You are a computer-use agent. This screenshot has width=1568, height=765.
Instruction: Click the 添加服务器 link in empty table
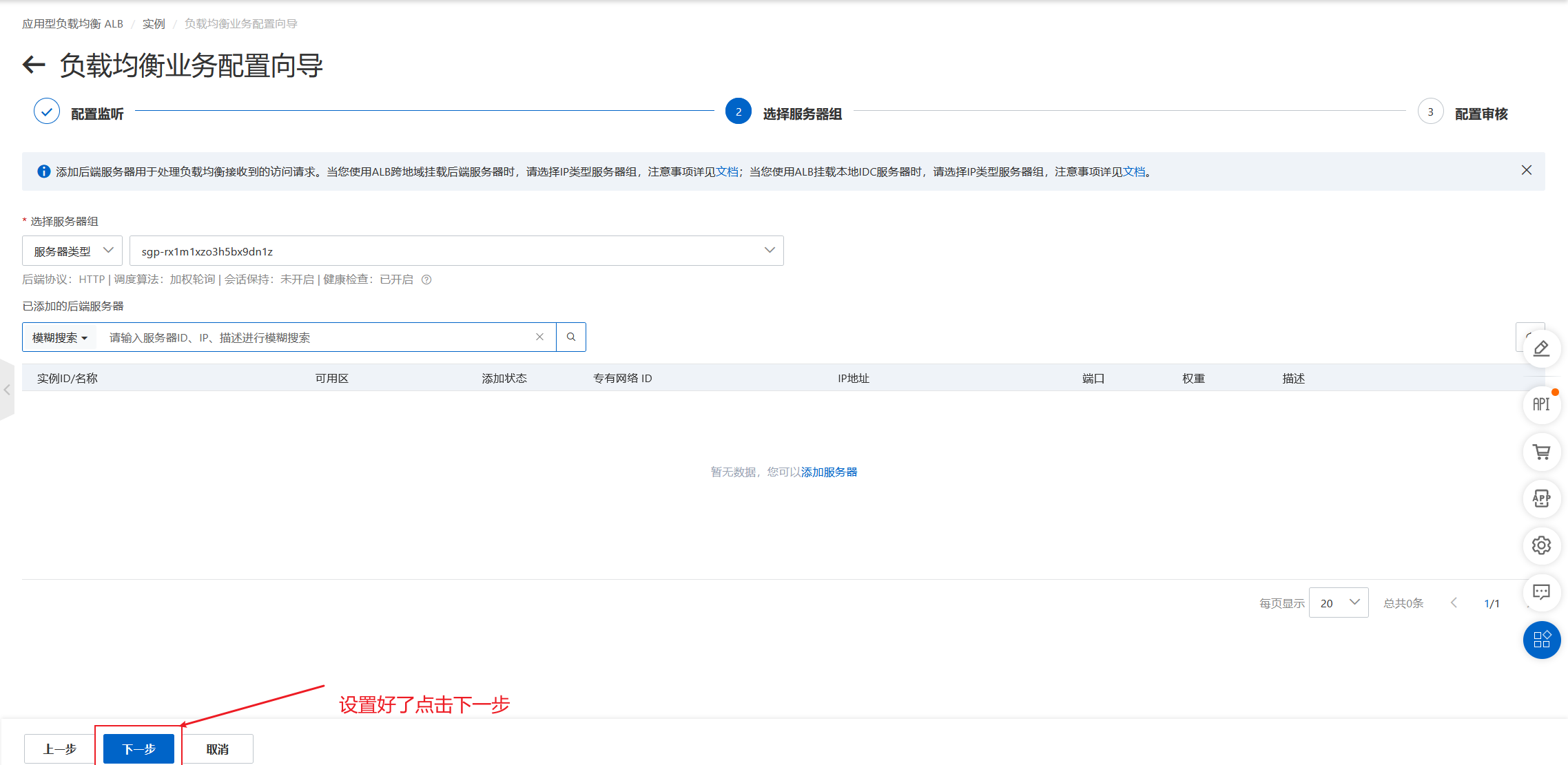(x=829, y=472)
